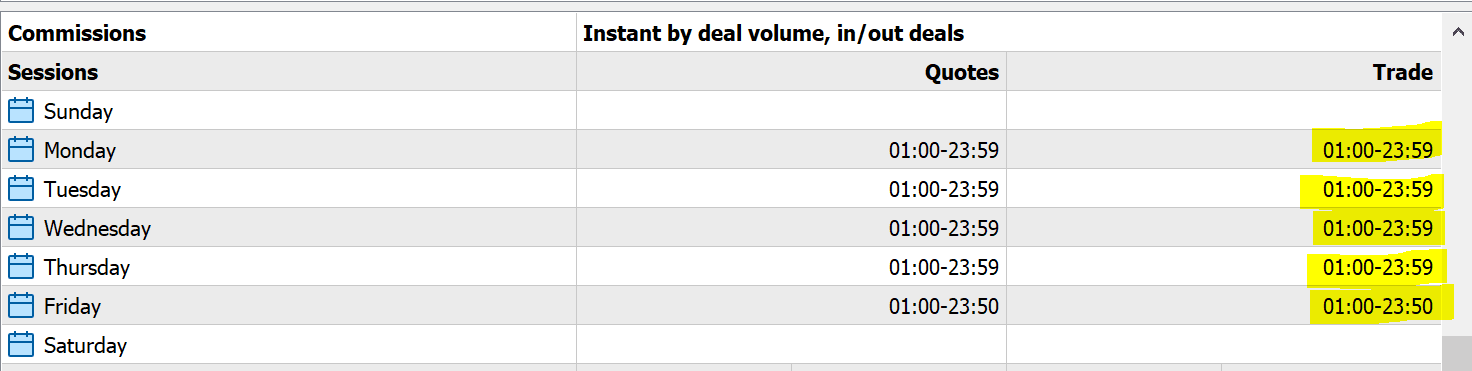The image size is (1472, 371).
Task: Select the Tuesday quotes session time
Action: (943, 190)
